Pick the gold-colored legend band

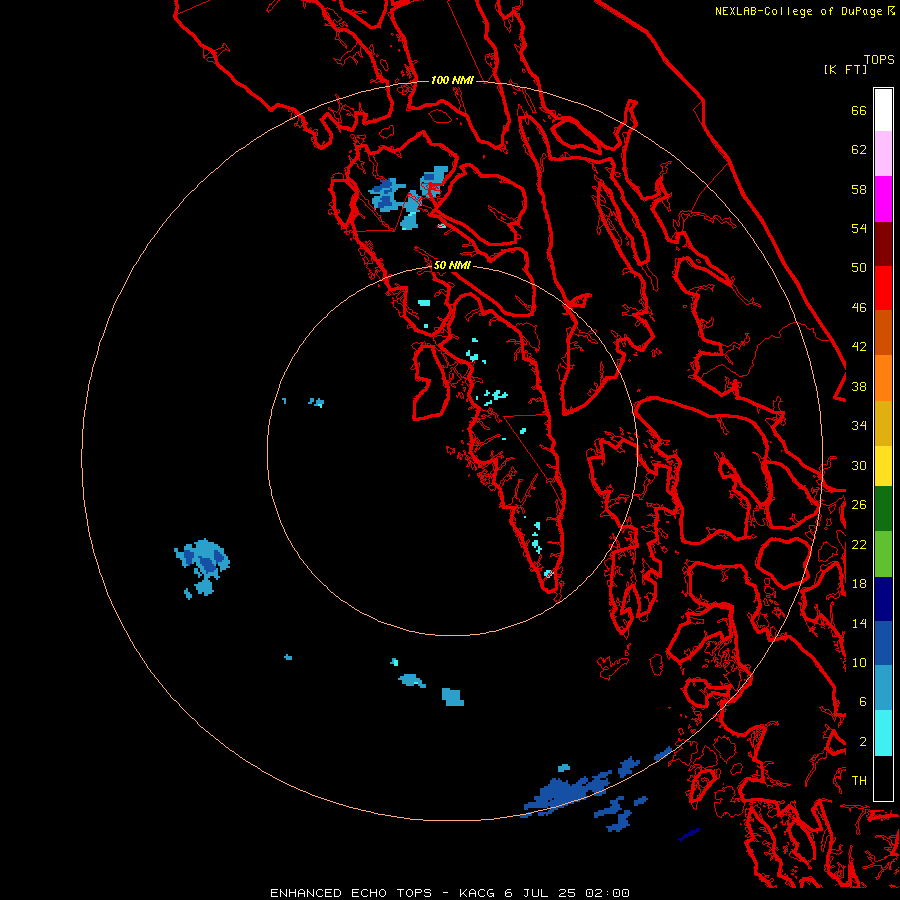click(883, 423)
